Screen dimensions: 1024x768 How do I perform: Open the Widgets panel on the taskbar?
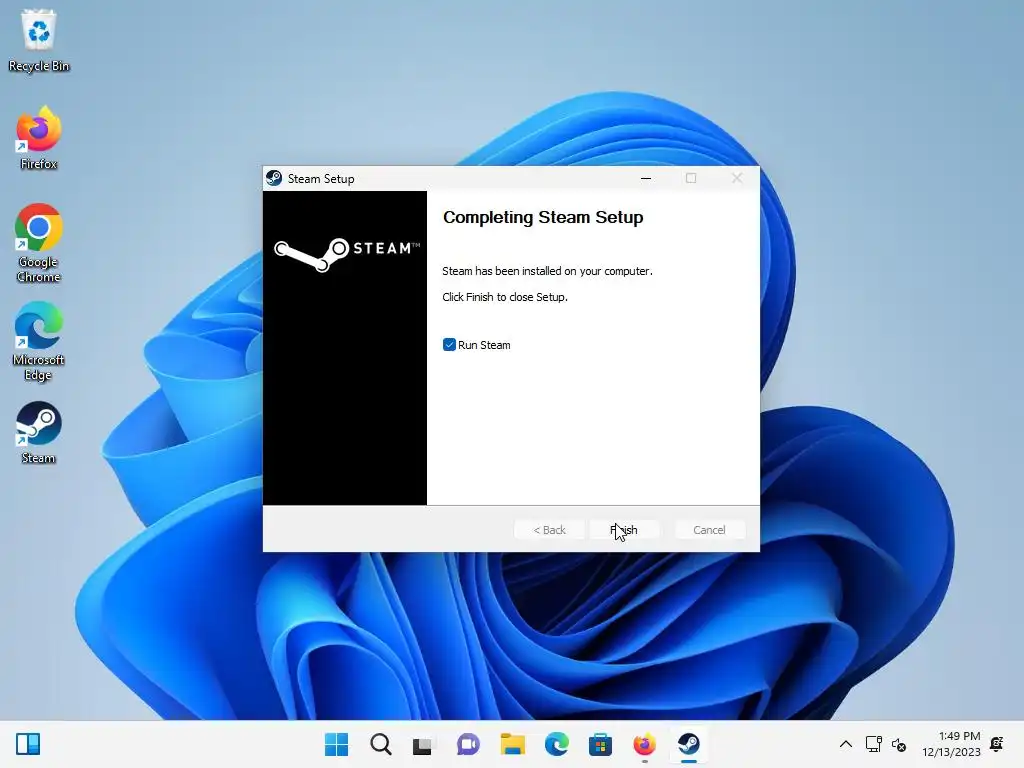(x=28, y=744)
